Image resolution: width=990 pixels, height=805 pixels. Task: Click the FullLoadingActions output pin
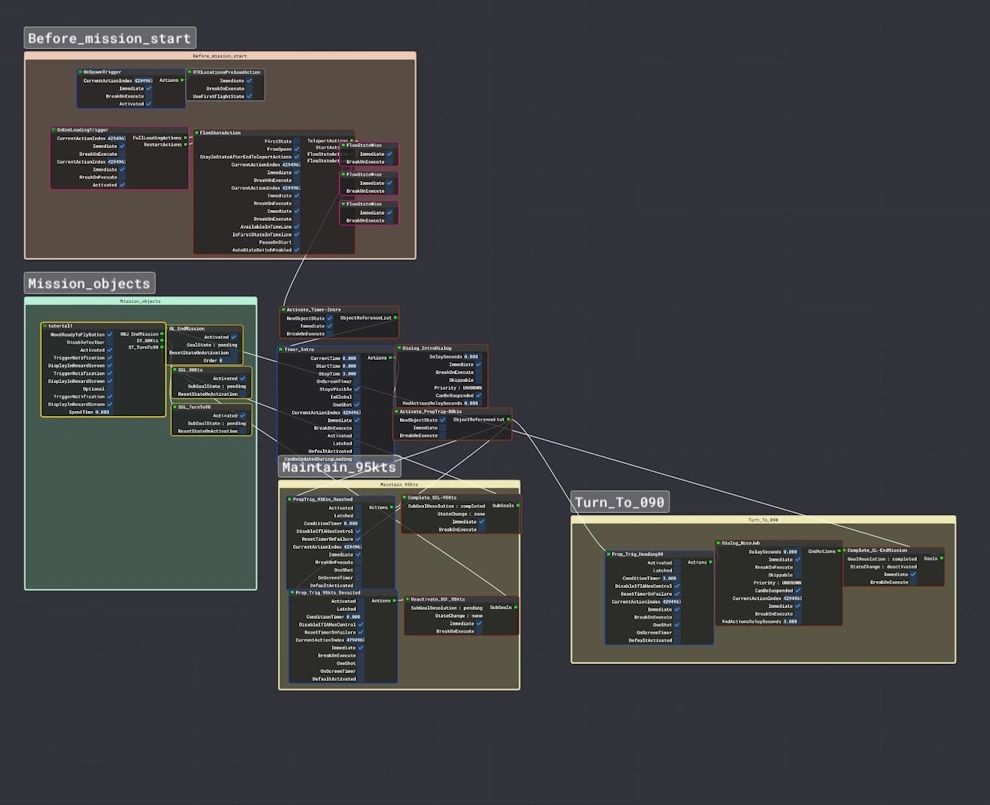[x=186, y=138]
